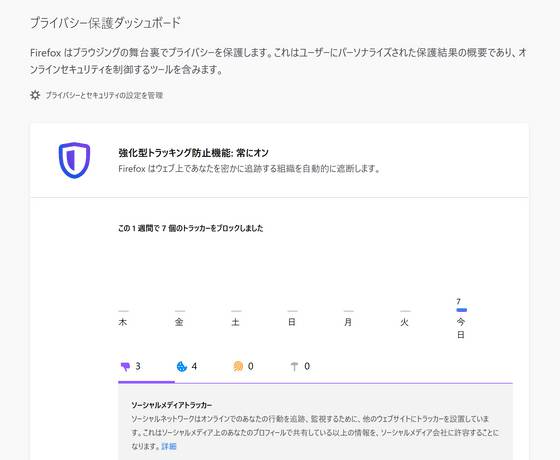Click the 詳細 link in tracker description
This screenshot has height=460, width=560.
(169, 446)
